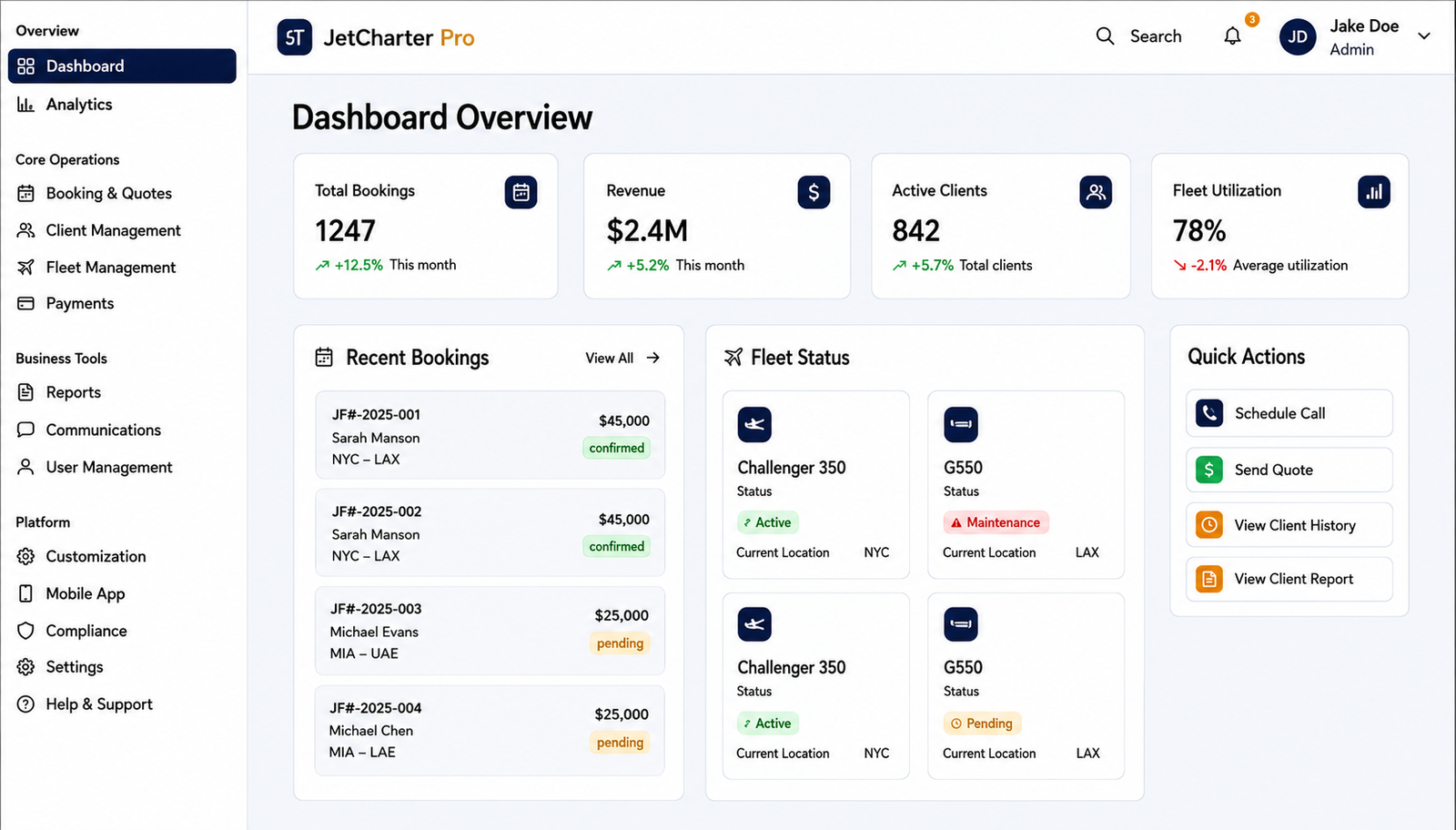Click the notification bell icon
1456x830 pixels.
[1232, 36]
